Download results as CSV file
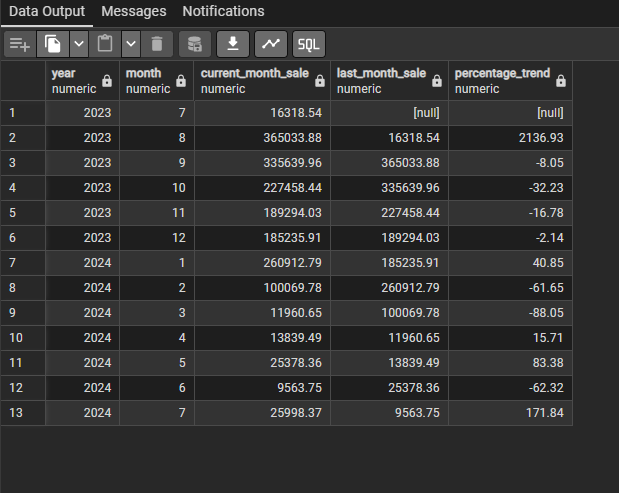Image resolution: width=619 pixels, height=493 pixels. pos(233,44)
